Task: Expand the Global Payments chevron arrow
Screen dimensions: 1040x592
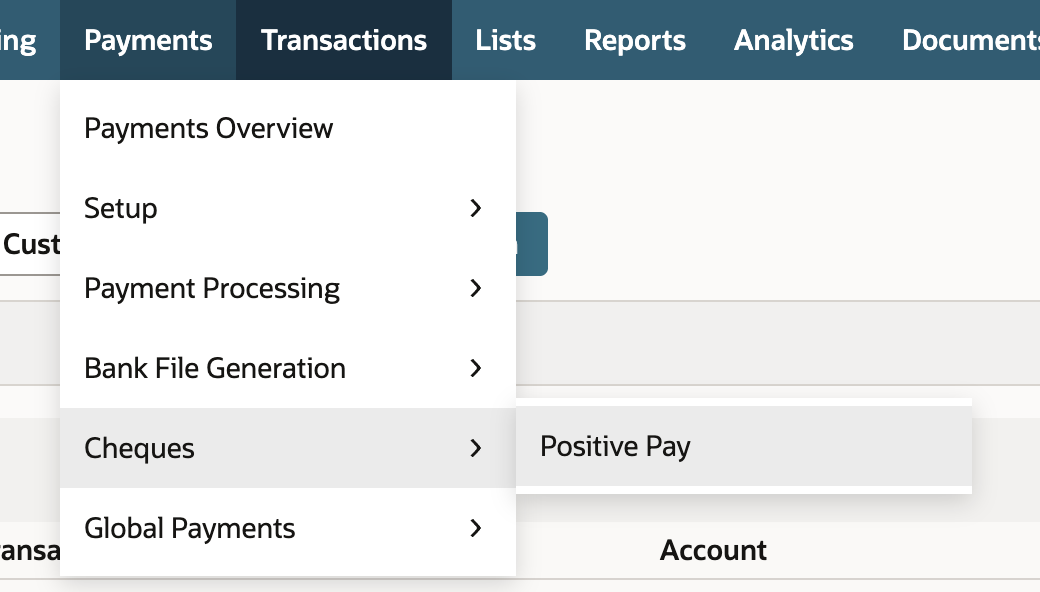Action: point(476,528)
